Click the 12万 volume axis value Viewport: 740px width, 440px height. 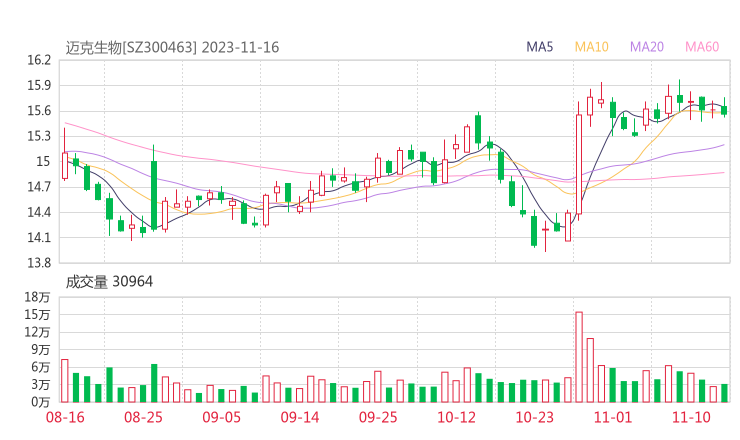38,332
